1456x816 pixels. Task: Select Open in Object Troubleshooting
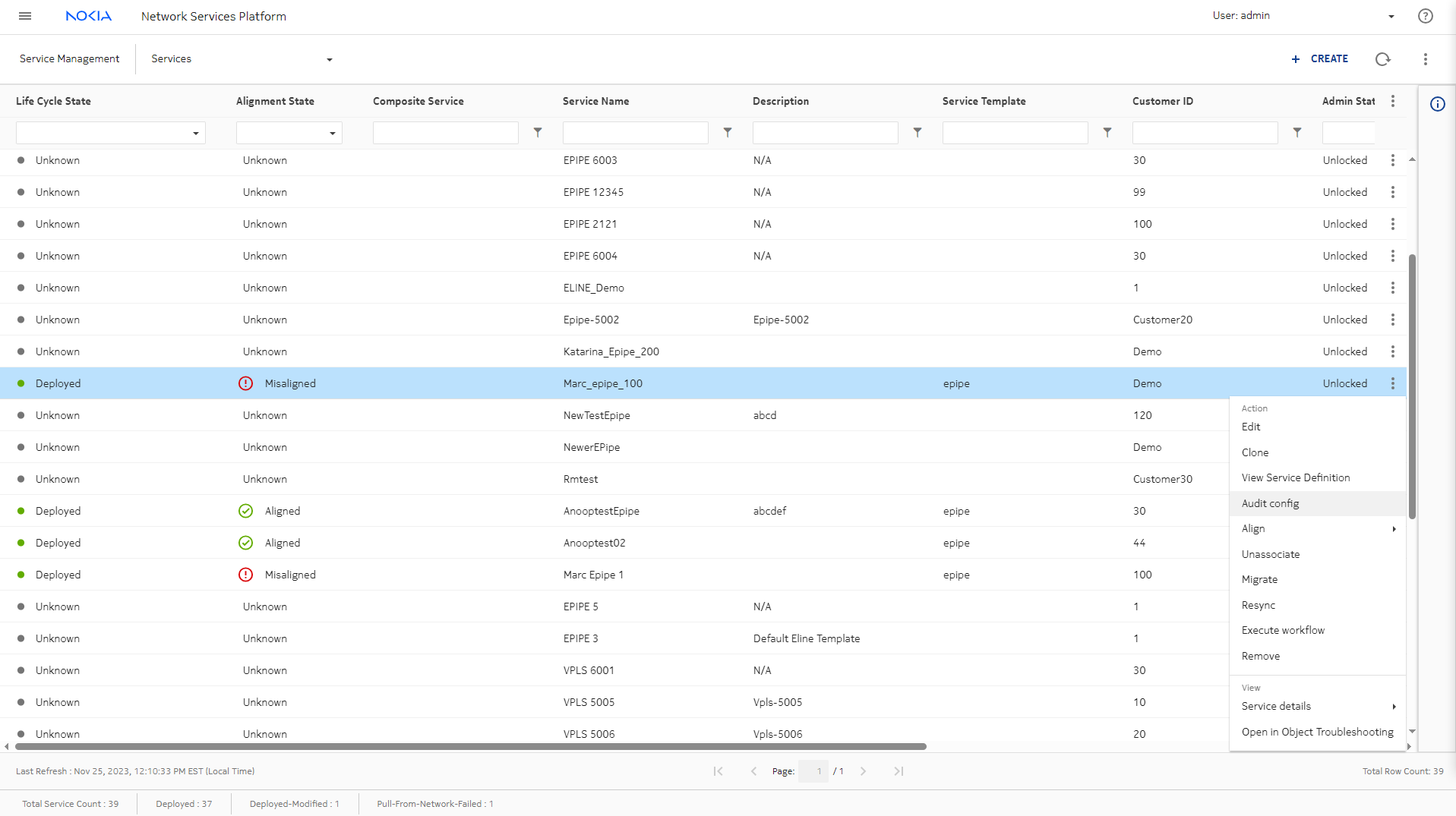point(1317,732)
